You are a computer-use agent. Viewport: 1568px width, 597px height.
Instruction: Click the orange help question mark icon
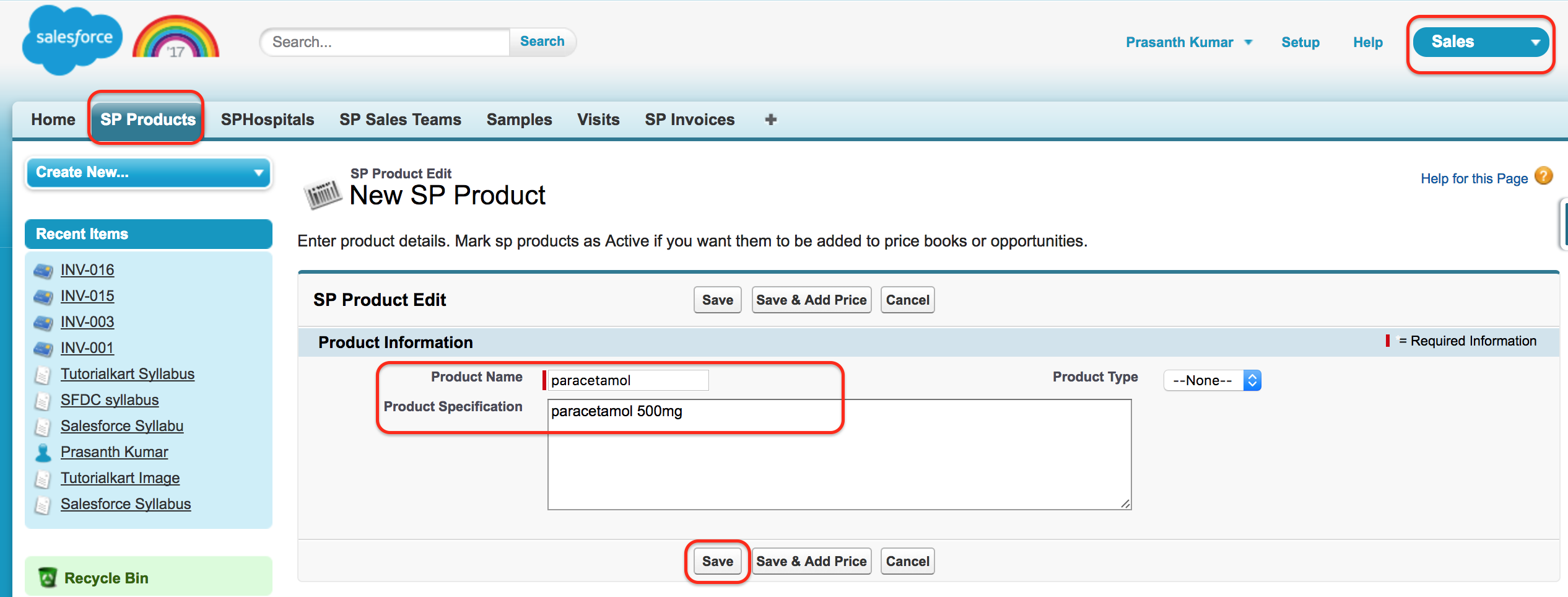[x=1544, y=176]
